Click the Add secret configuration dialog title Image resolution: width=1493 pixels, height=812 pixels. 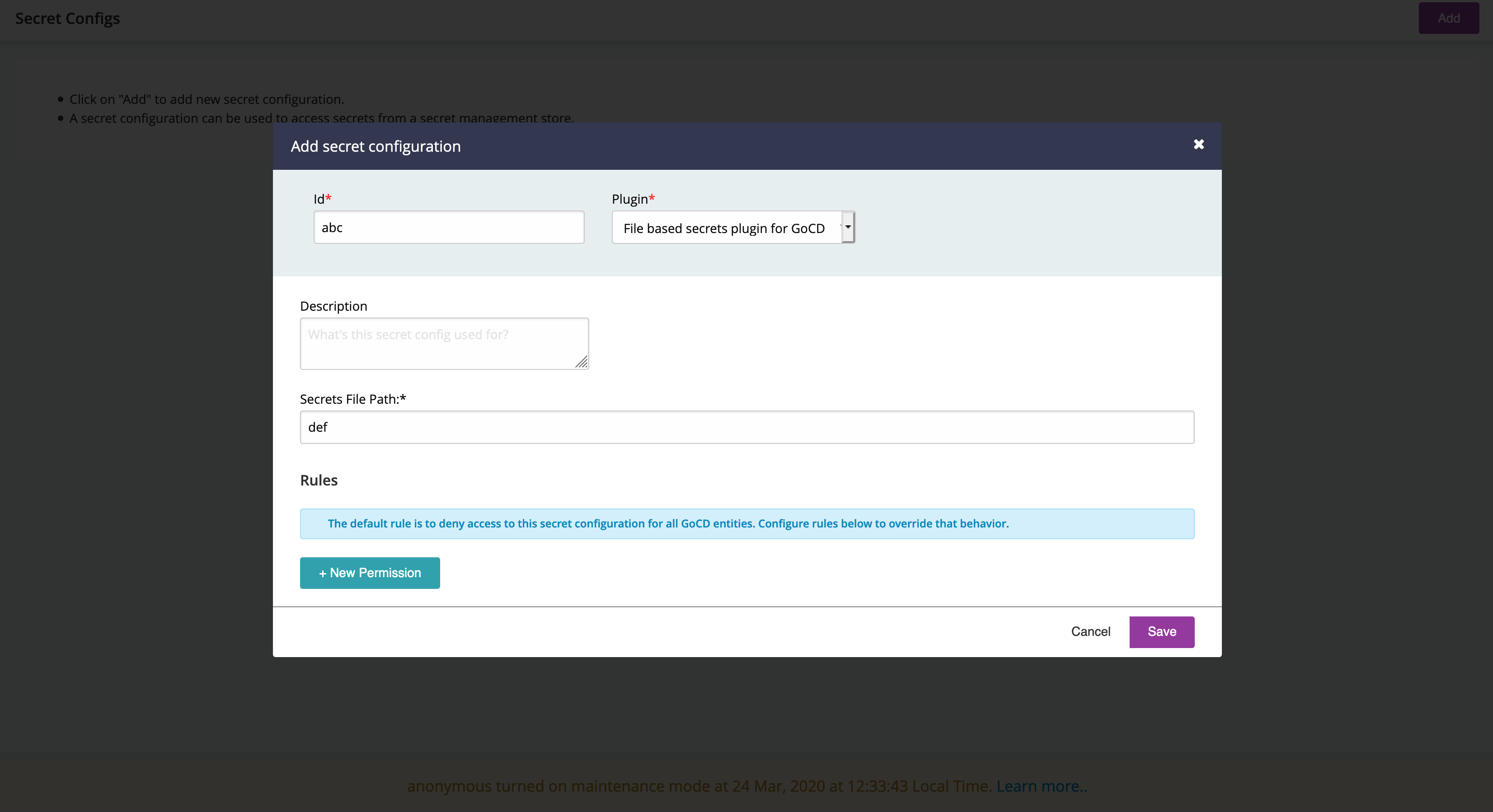(x=376, y=146)
